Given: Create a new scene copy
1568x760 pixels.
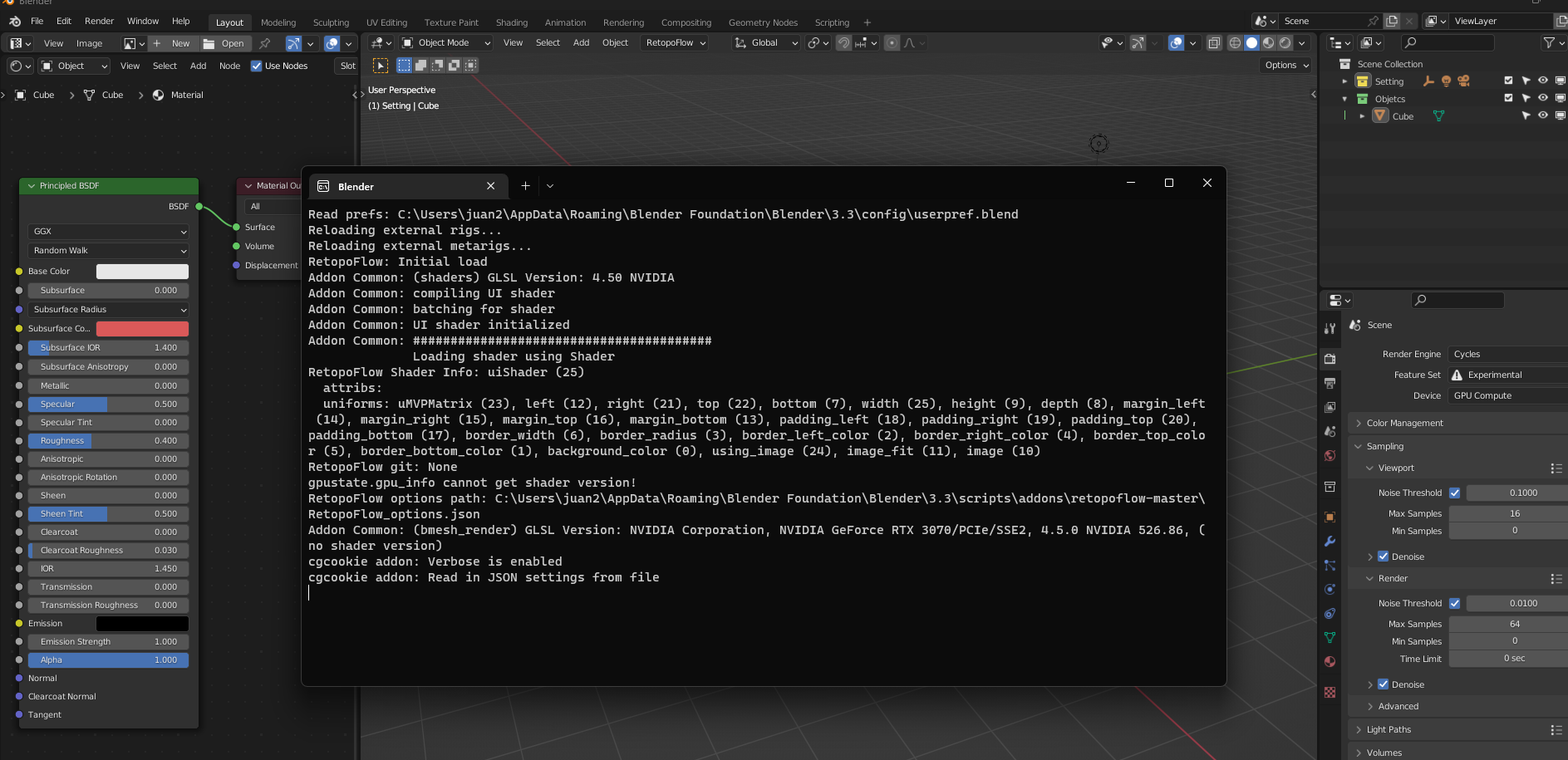Looking at the screenshot, I should 1392,21.
